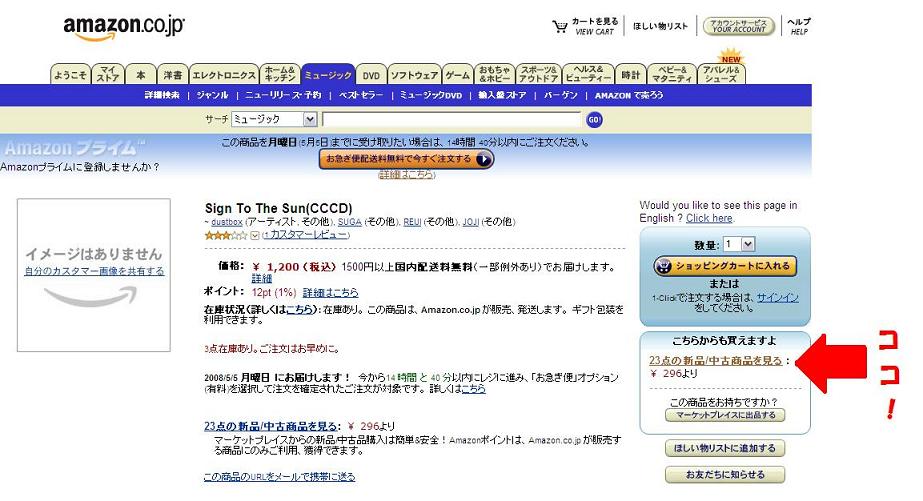
Task: Click the サインイン link
Action: pos(778,298)
